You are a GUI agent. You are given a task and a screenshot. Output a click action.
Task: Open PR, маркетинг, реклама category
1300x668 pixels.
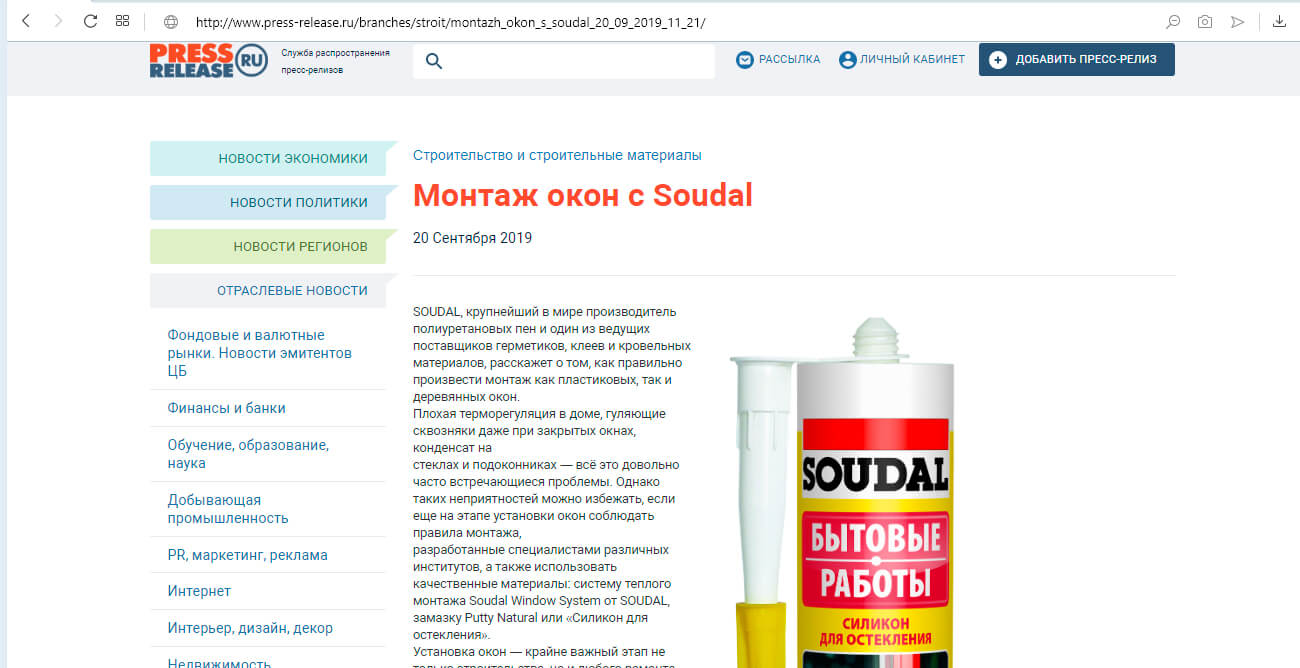(x=248, y=555)
